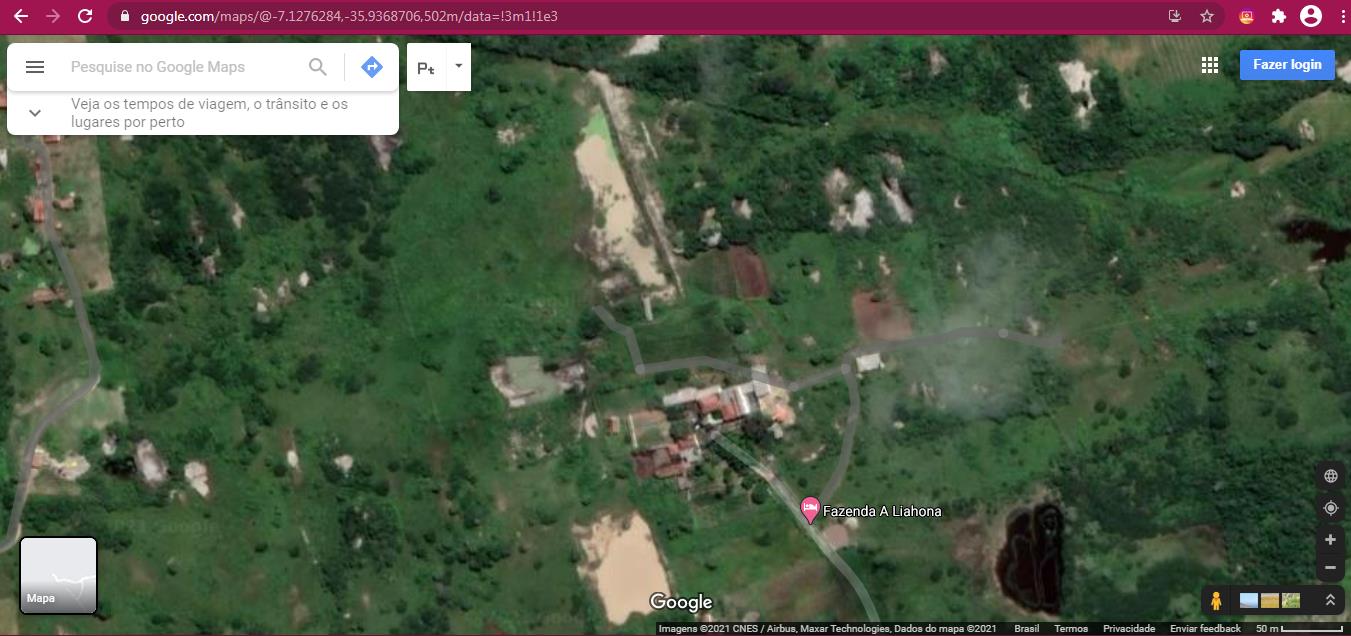
Task: Zoom in with the plus button
Action: coord(1330,540)
